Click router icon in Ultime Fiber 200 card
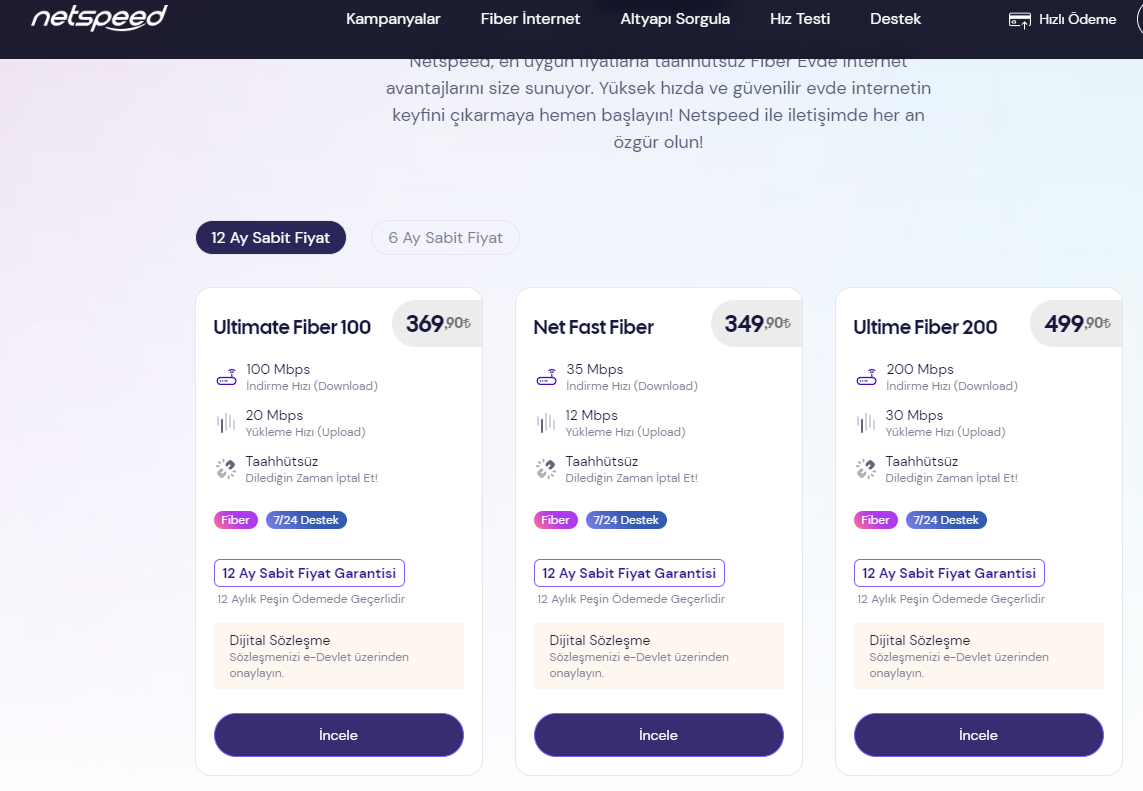The height and width of the screenshot is (791, 1143). (866, 378)
